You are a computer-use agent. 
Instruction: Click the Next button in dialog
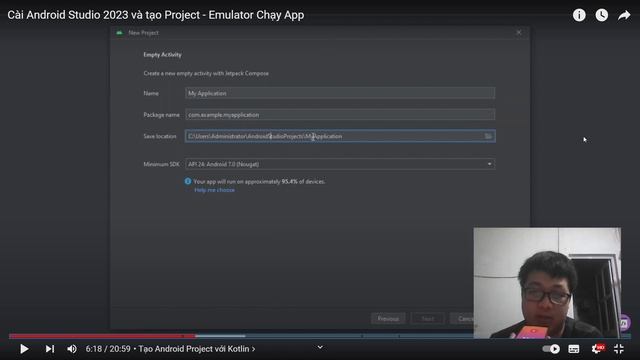pos(428,318)
